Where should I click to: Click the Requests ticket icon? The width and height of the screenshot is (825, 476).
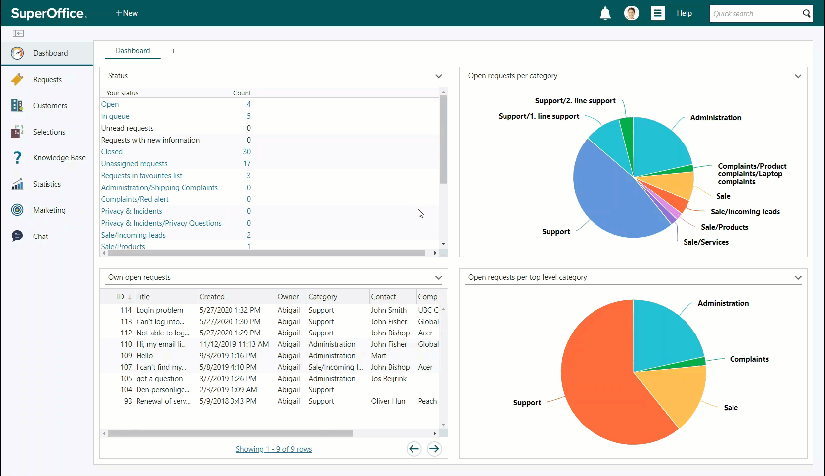tap(17, 79)
